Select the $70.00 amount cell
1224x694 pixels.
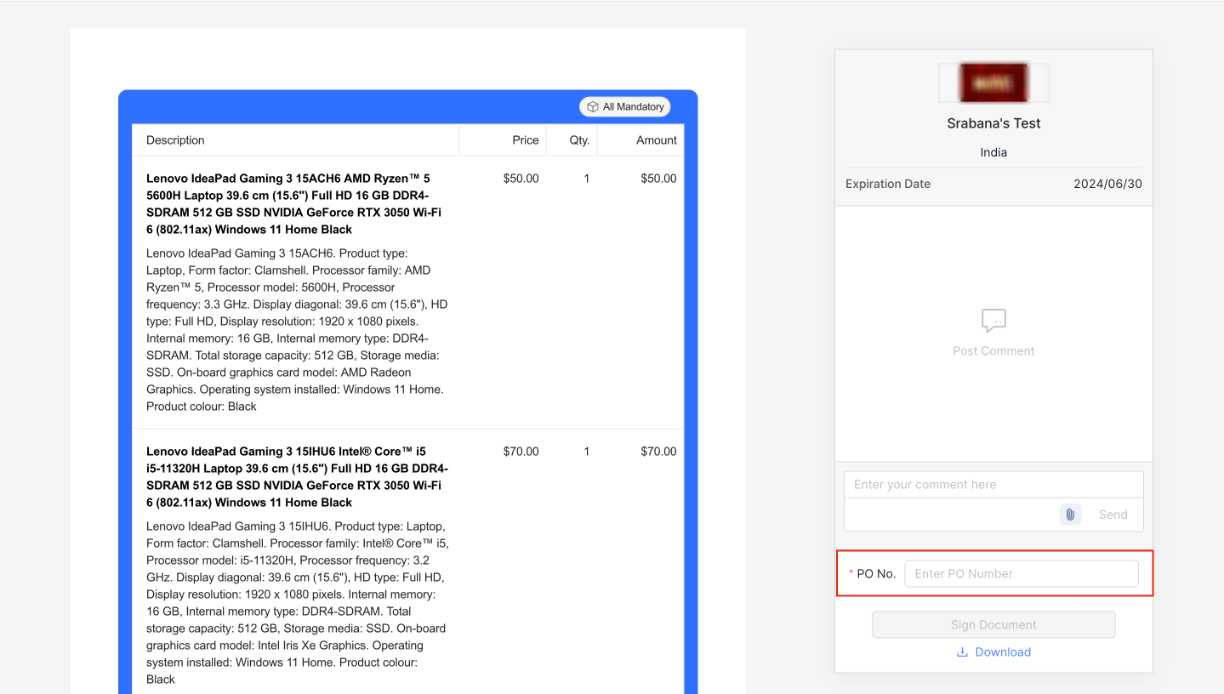point(659,452)
